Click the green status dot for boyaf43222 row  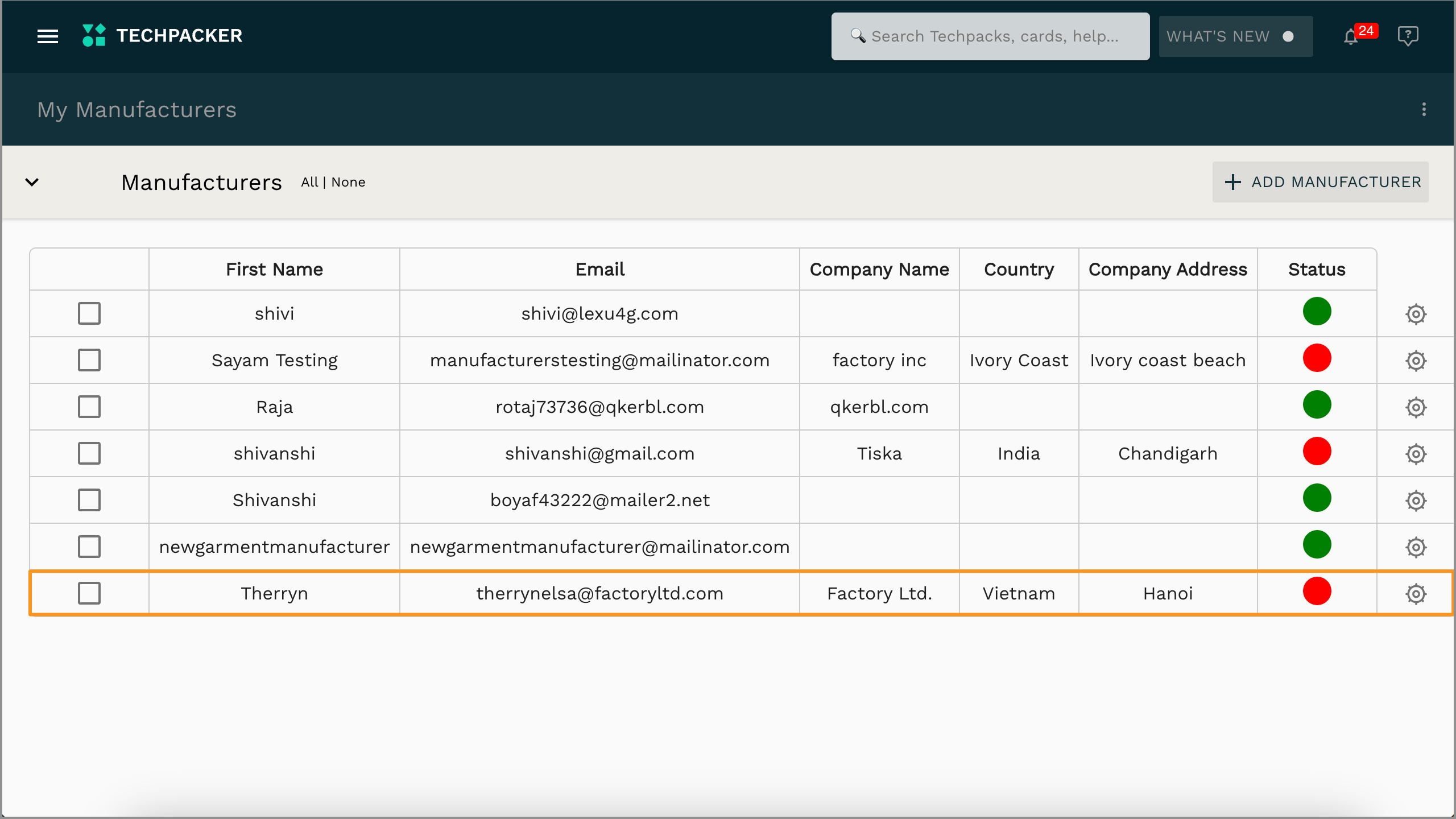[x=1317, y=498]
